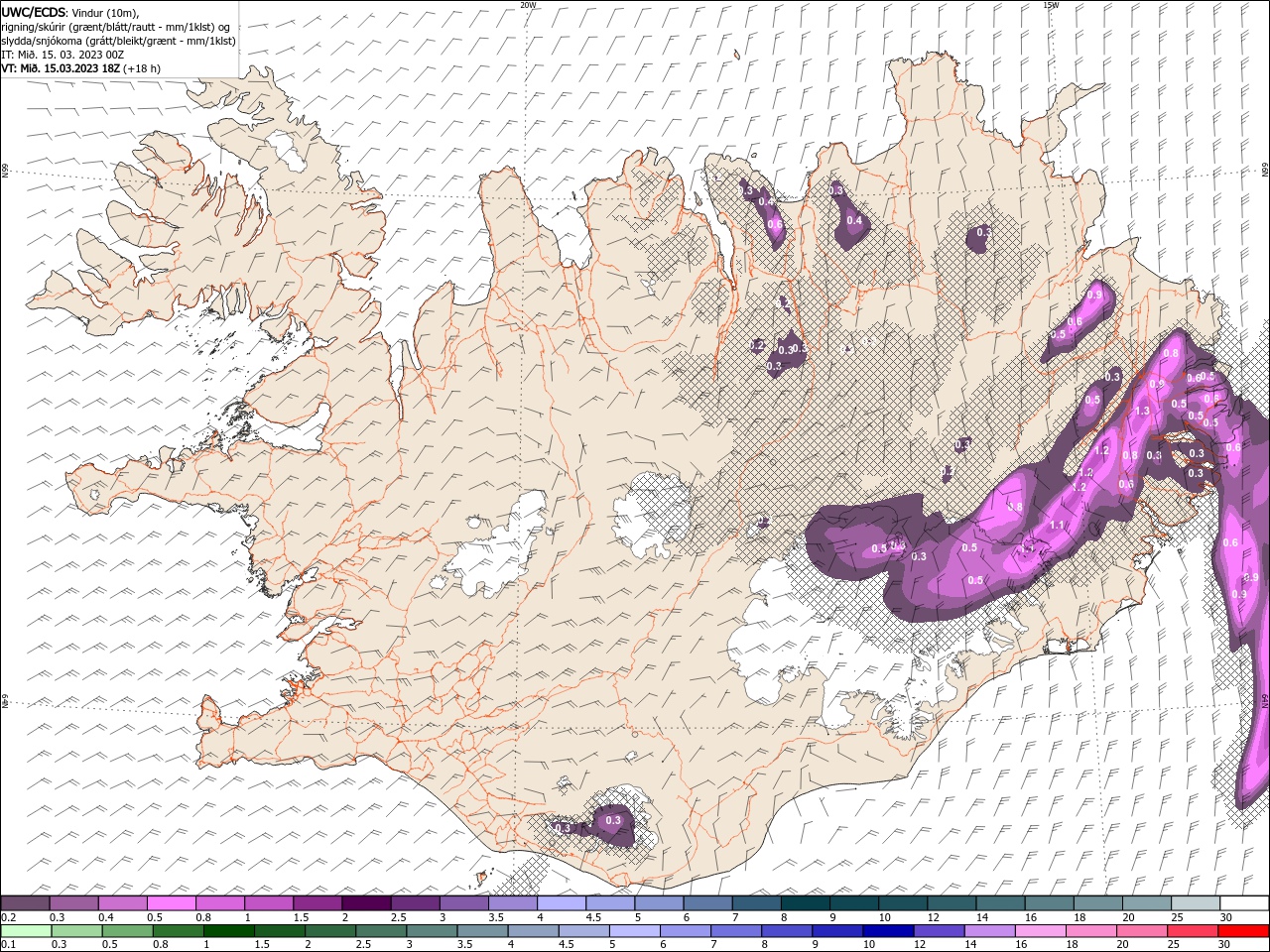Select the 4–4.5 pale blue upper legend swatch
The height and width of the screenshot is (952, 1270).
pos(562,902)
